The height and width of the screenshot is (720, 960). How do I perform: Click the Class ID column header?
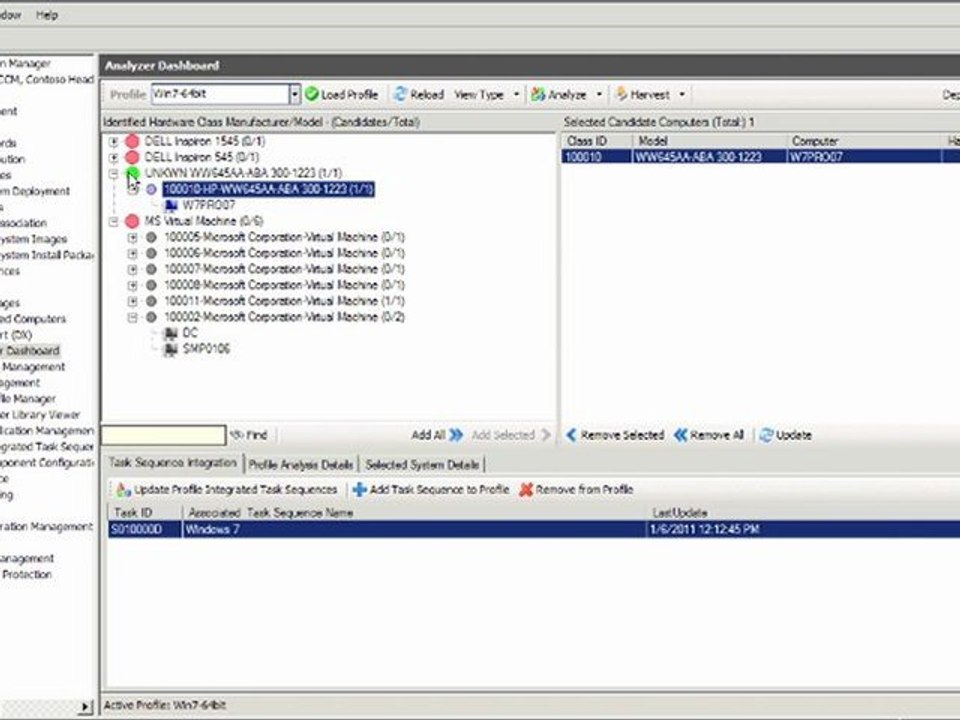[597, 141]
